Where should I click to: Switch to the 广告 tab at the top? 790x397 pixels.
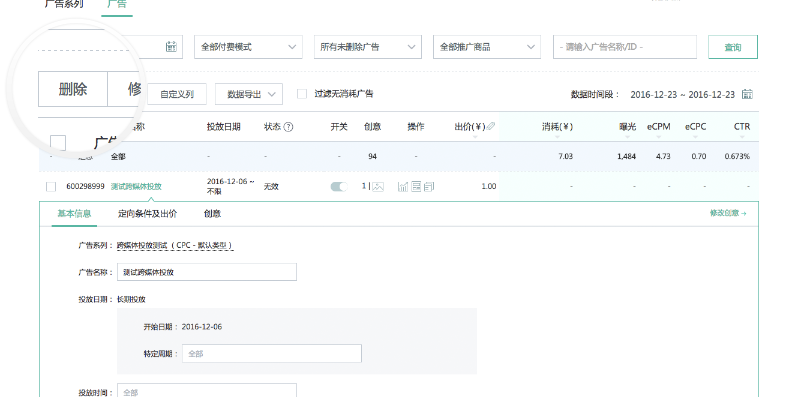(117, 4)
